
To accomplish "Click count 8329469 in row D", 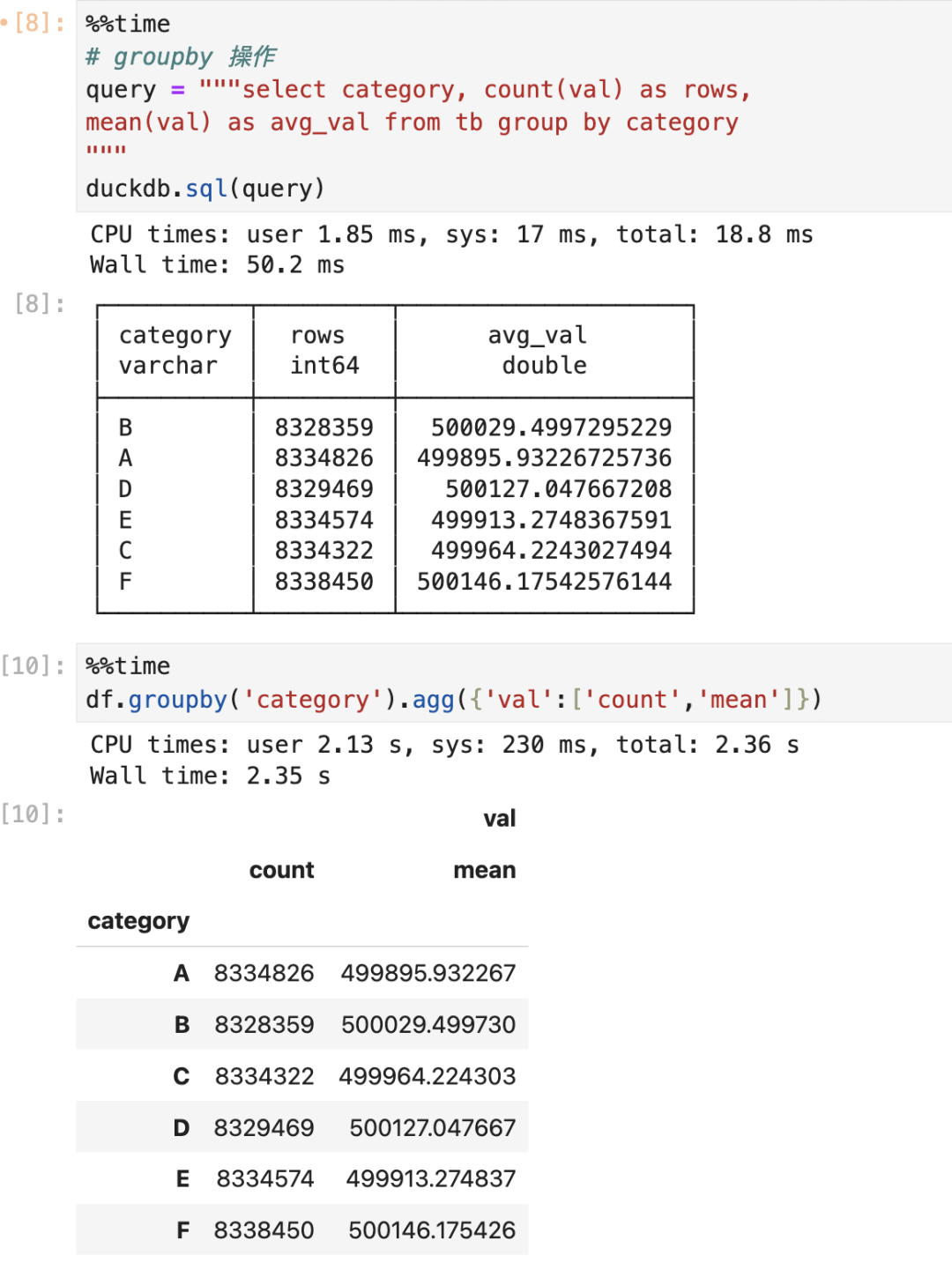I will point(264,1127).
